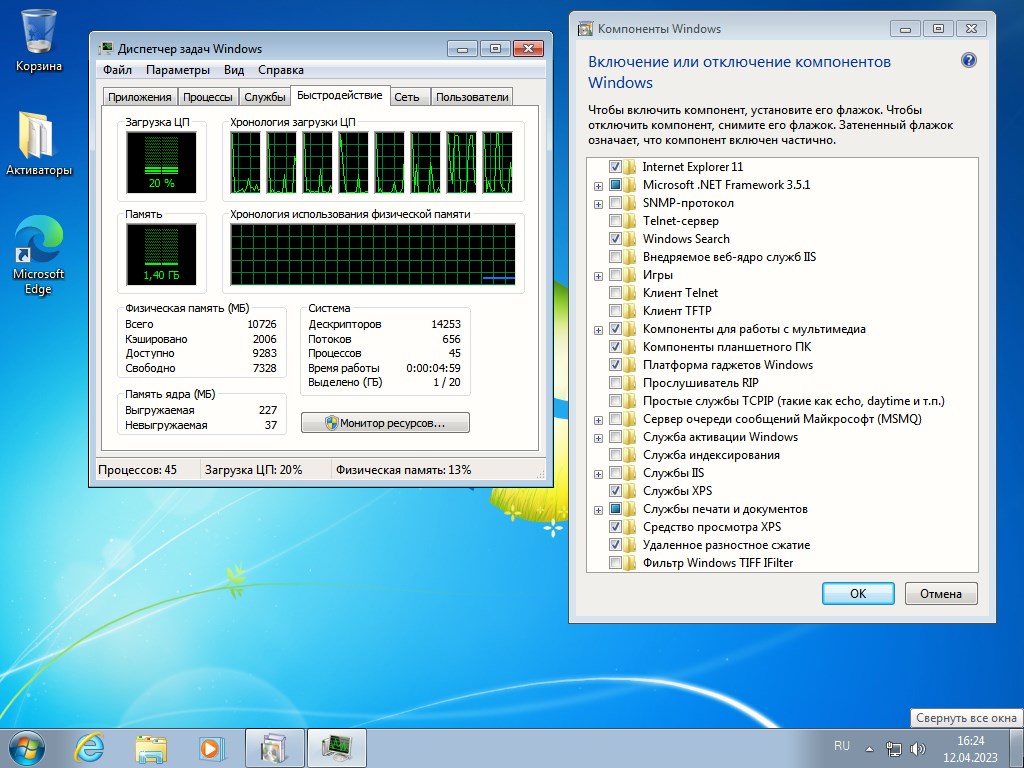
Task: Open the Параметры menu in Task Manager
Action: (178, 70)
